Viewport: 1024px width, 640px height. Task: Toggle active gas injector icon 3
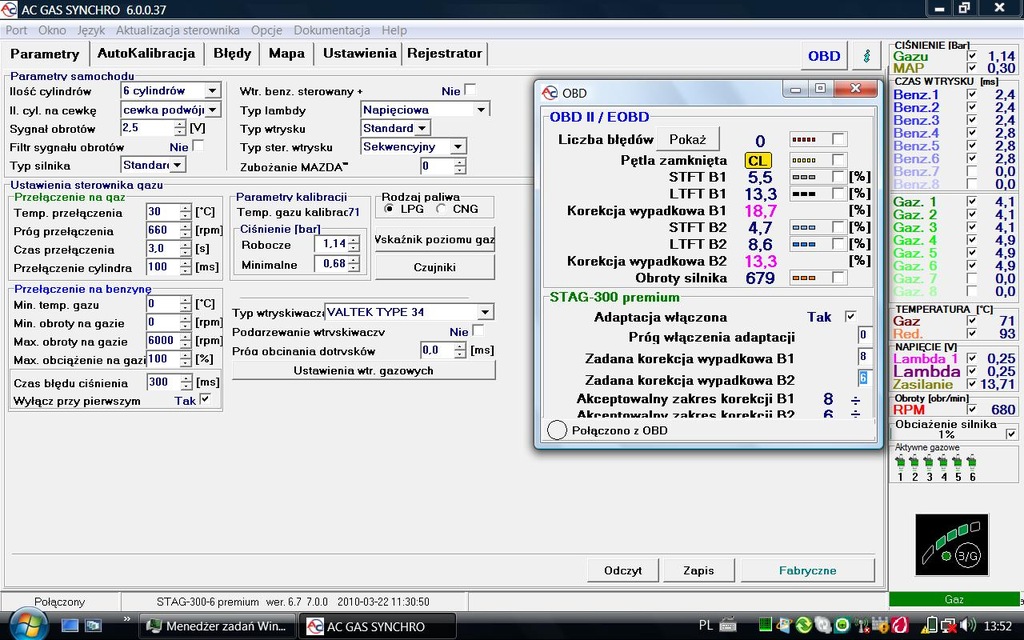click(929, 464)
